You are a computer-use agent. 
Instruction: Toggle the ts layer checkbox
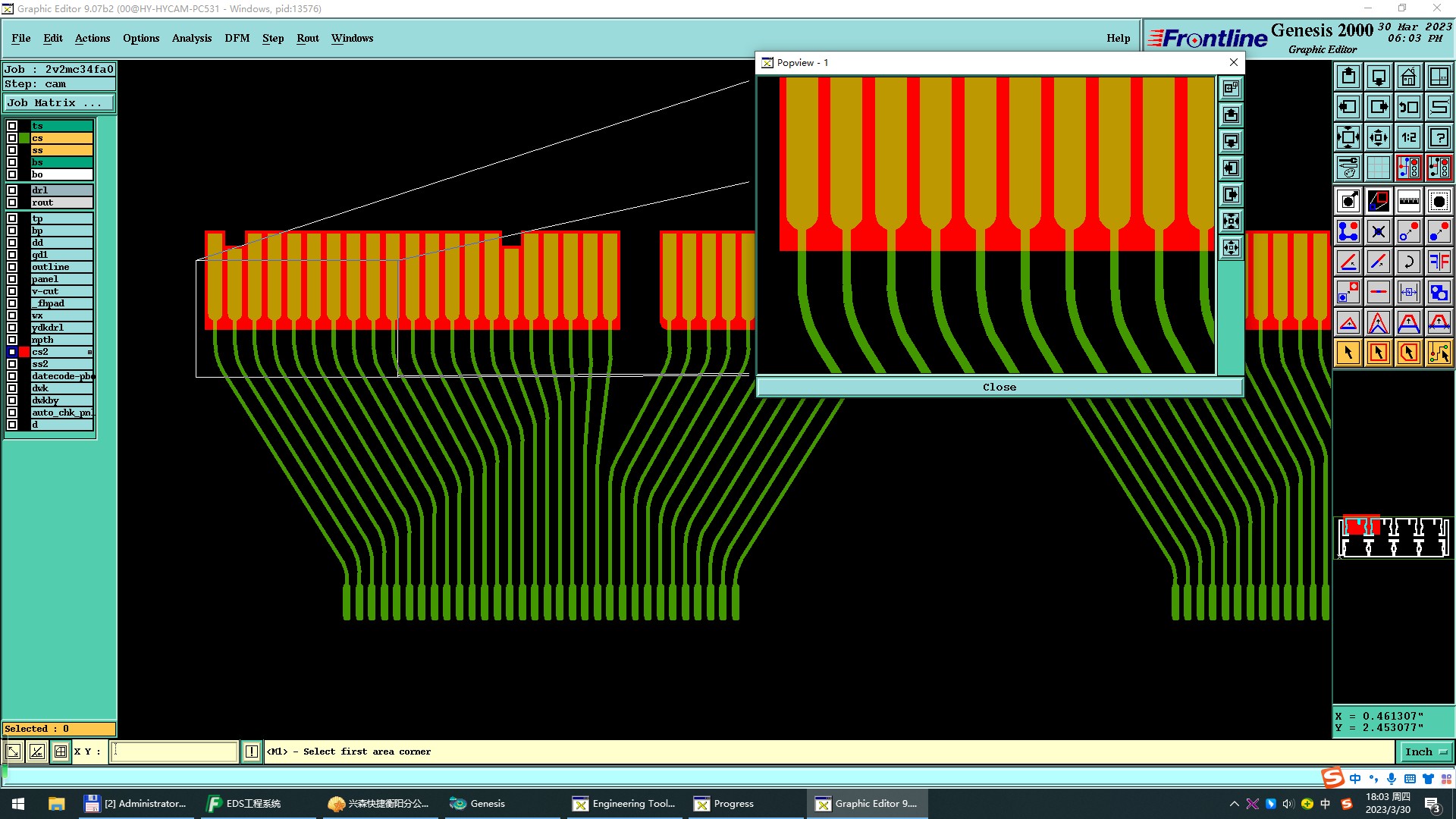12,126
